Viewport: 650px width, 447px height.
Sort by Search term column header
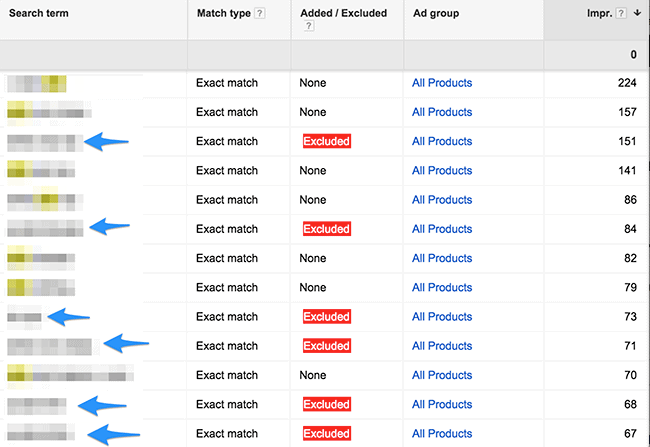point(39,13)
